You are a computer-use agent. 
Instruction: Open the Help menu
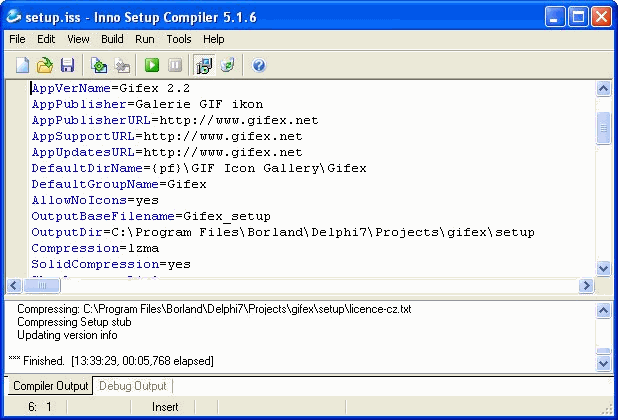click(x=214, y=39)
